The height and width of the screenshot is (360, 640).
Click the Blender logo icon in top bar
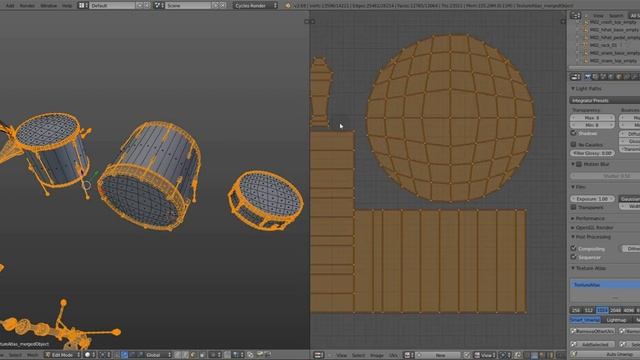tap(288, 6)
